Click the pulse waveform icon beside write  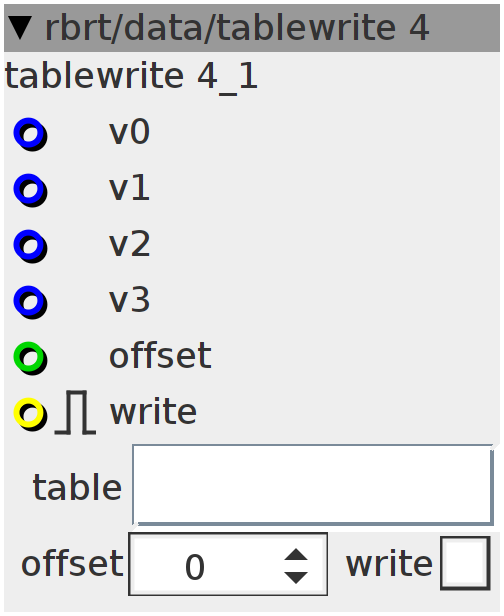[75, 412]
